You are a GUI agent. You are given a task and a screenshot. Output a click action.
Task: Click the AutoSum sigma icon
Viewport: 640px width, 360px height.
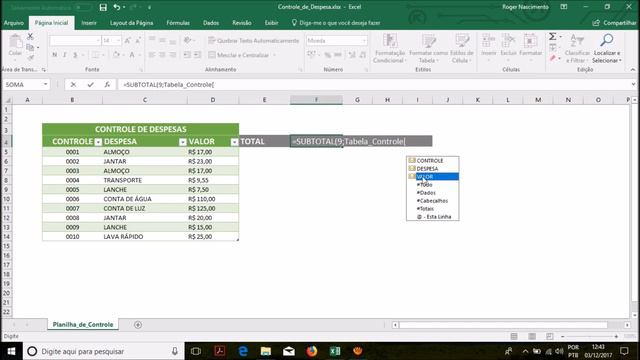pos(552,37)
